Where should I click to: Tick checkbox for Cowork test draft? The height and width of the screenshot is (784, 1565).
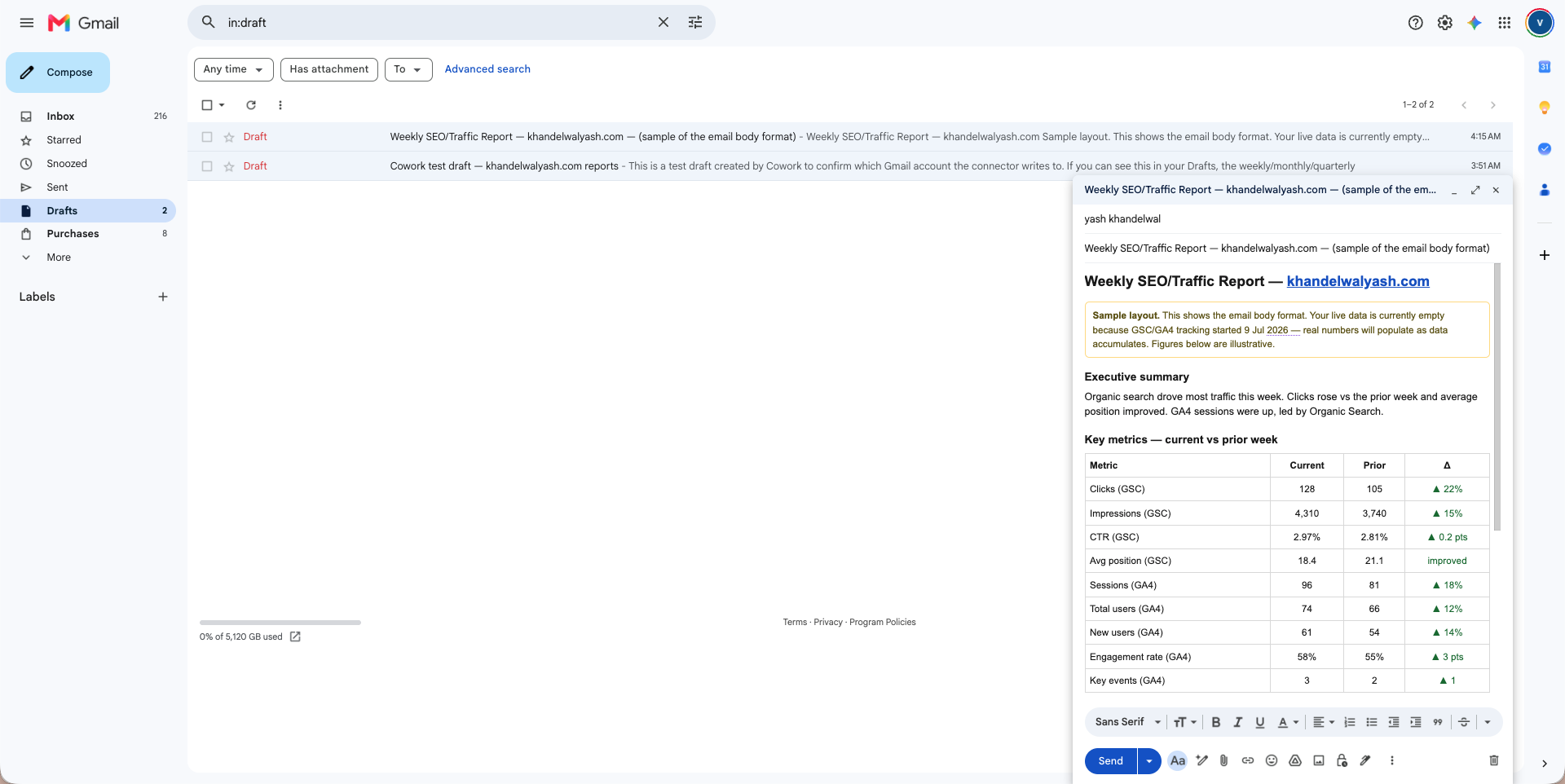pyautogui.click(x=207, y=166)
